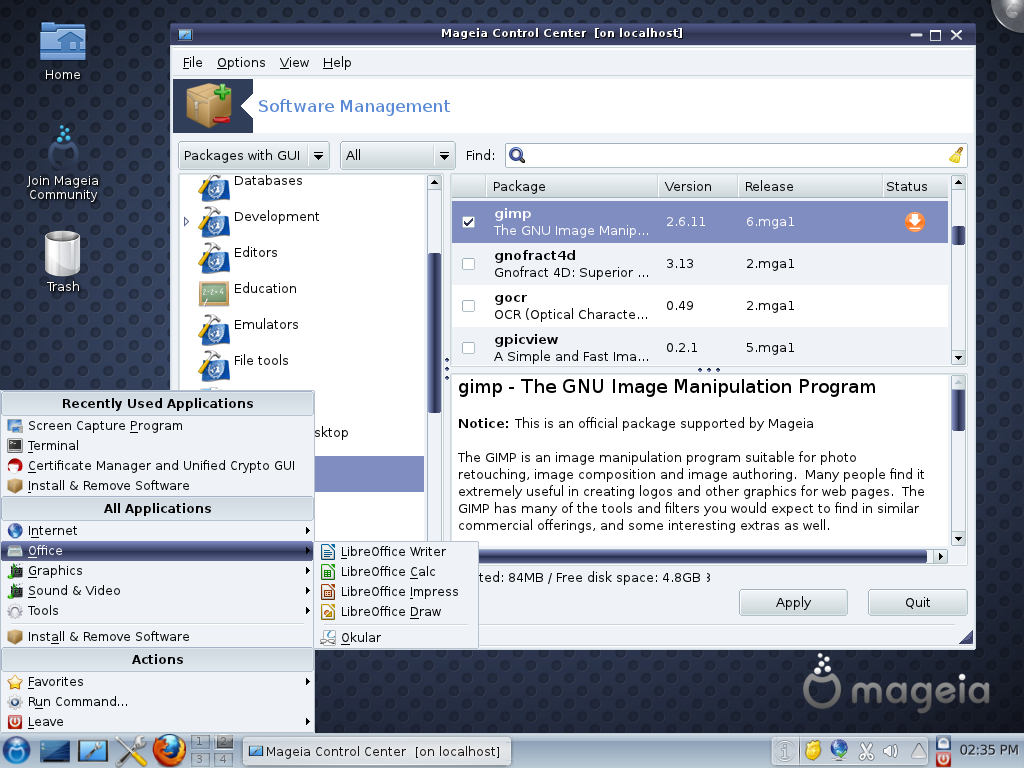The height and width of the screenshot is (768, 1024).
Task: Launch LibreOffice Writer from the Office submenu
Action: pyautogui.click(x=396, y=552)
